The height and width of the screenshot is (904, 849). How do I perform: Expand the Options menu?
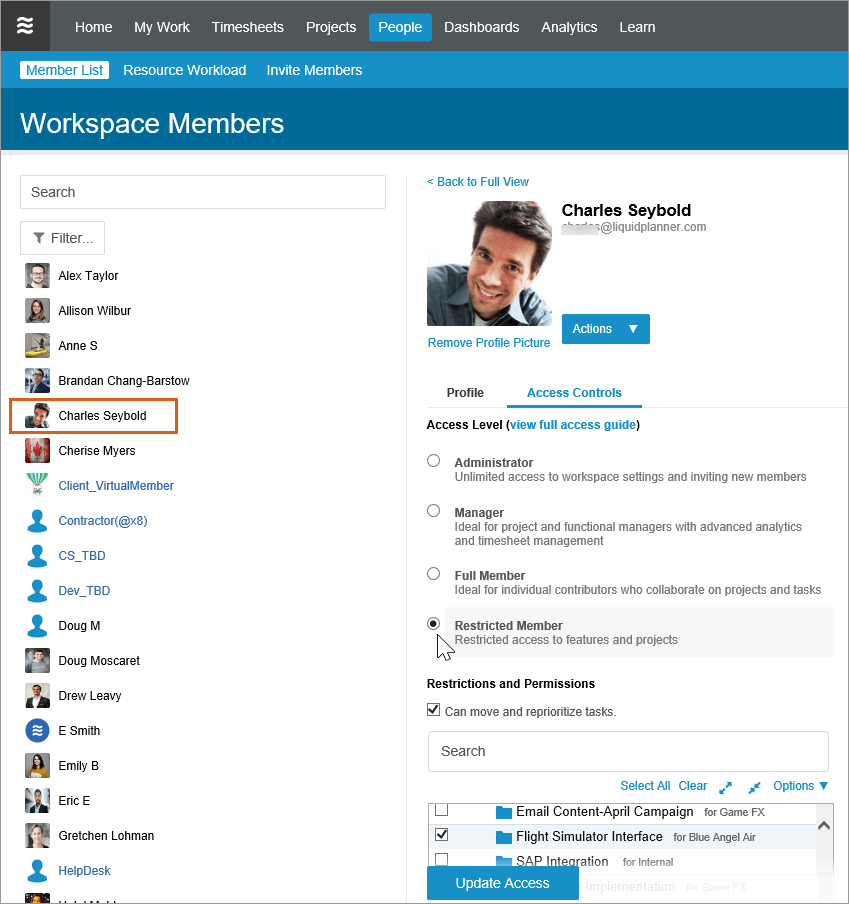pos(801,786)
